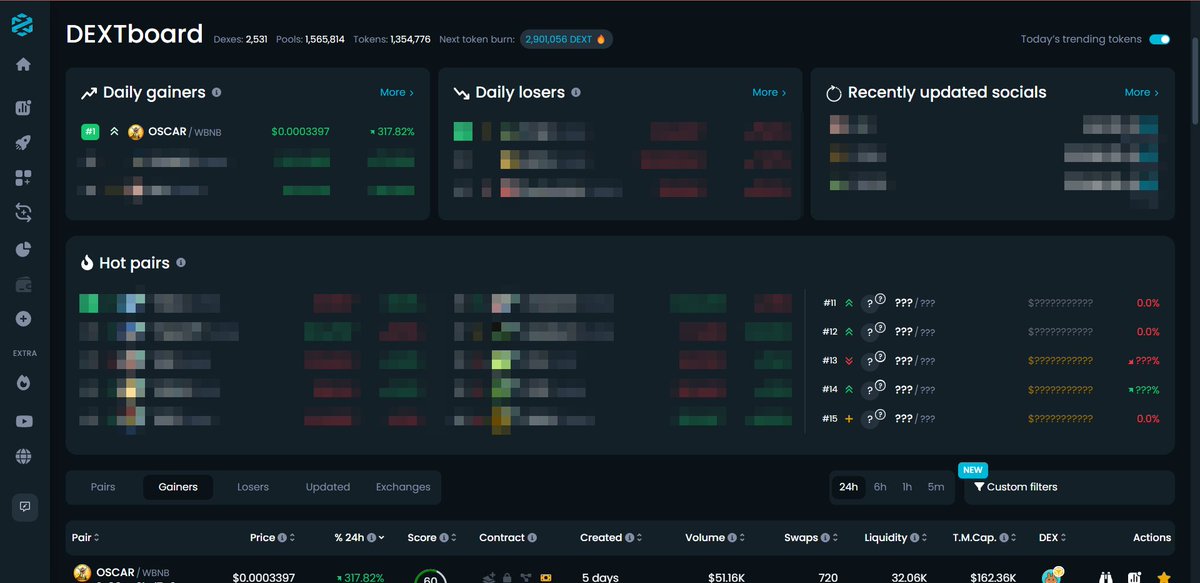Open More link in Daily losers
1200x583 pixels.
pyautogui.click(x=769, y=92)
